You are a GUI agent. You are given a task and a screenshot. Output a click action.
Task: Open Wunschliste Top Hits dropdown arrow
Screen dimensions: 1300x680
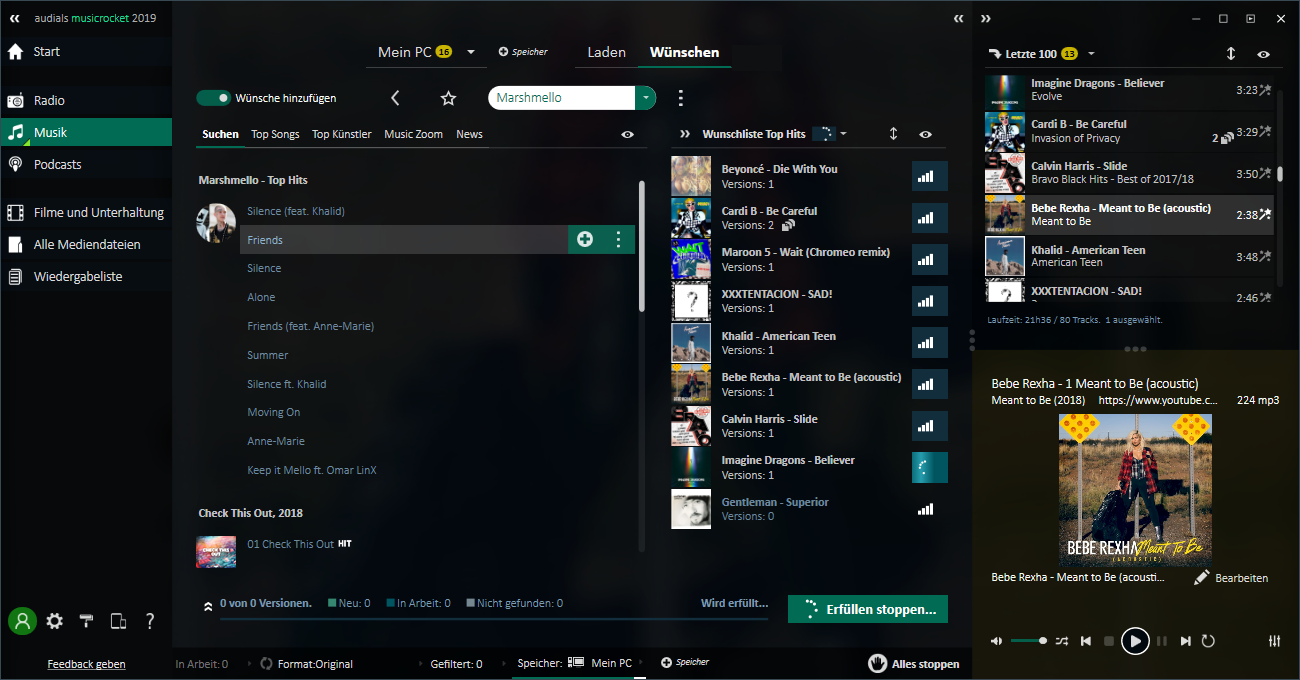click(843, 134)
